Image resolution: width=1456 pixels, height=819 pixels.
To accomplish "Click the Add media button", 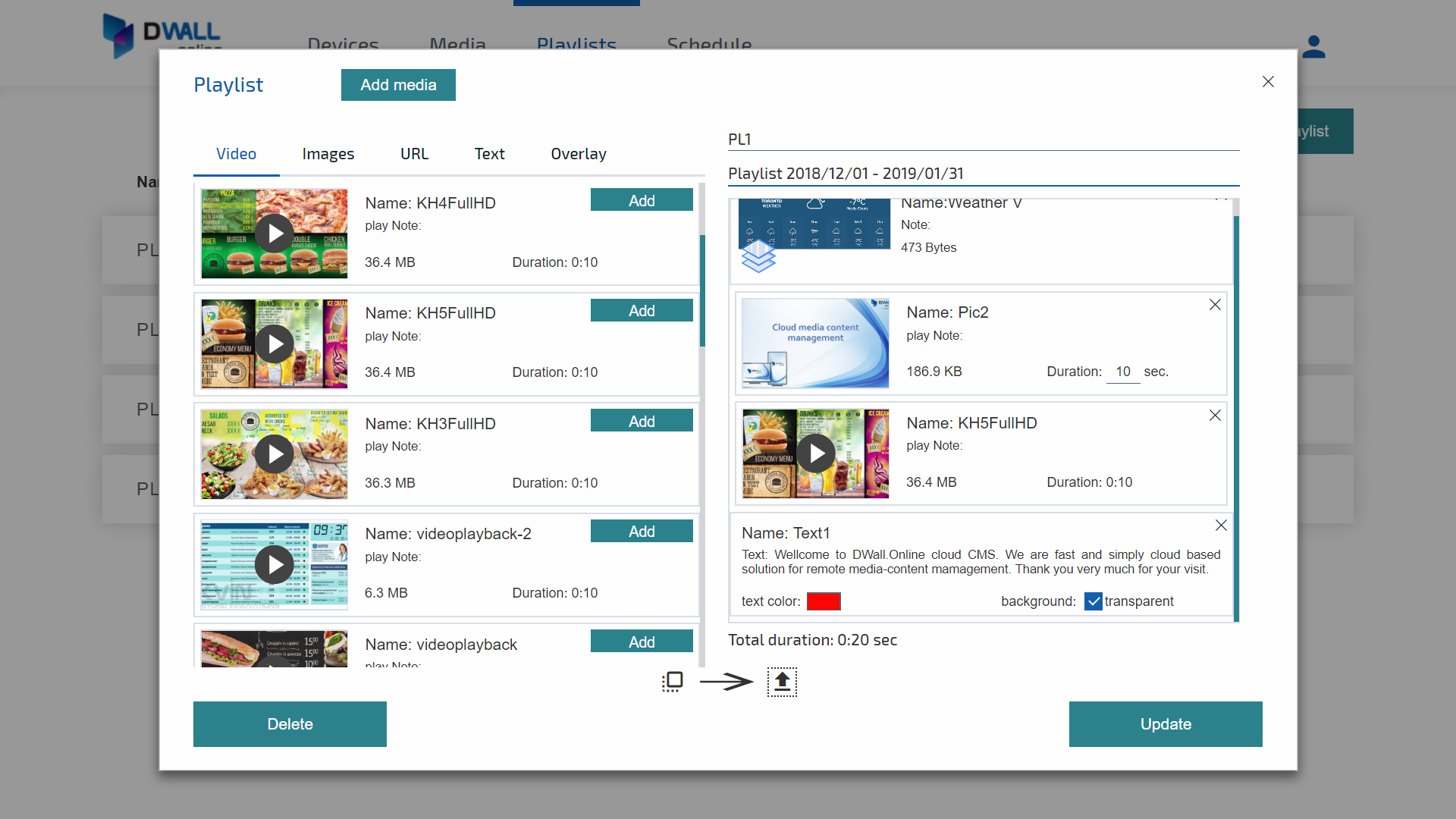I will [x=398, y=85].
